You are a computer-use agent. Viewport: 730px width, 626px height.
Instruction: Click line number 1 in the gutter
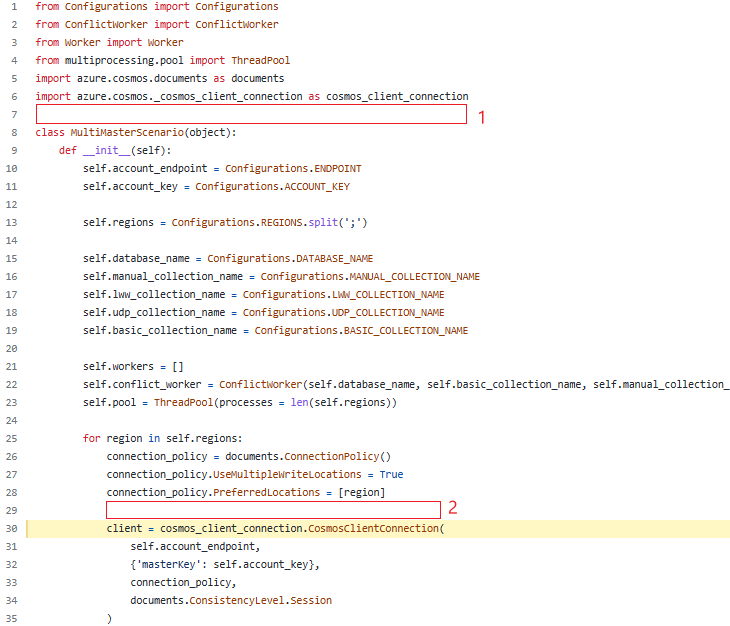pyautogui.click(x=14, y=7)
